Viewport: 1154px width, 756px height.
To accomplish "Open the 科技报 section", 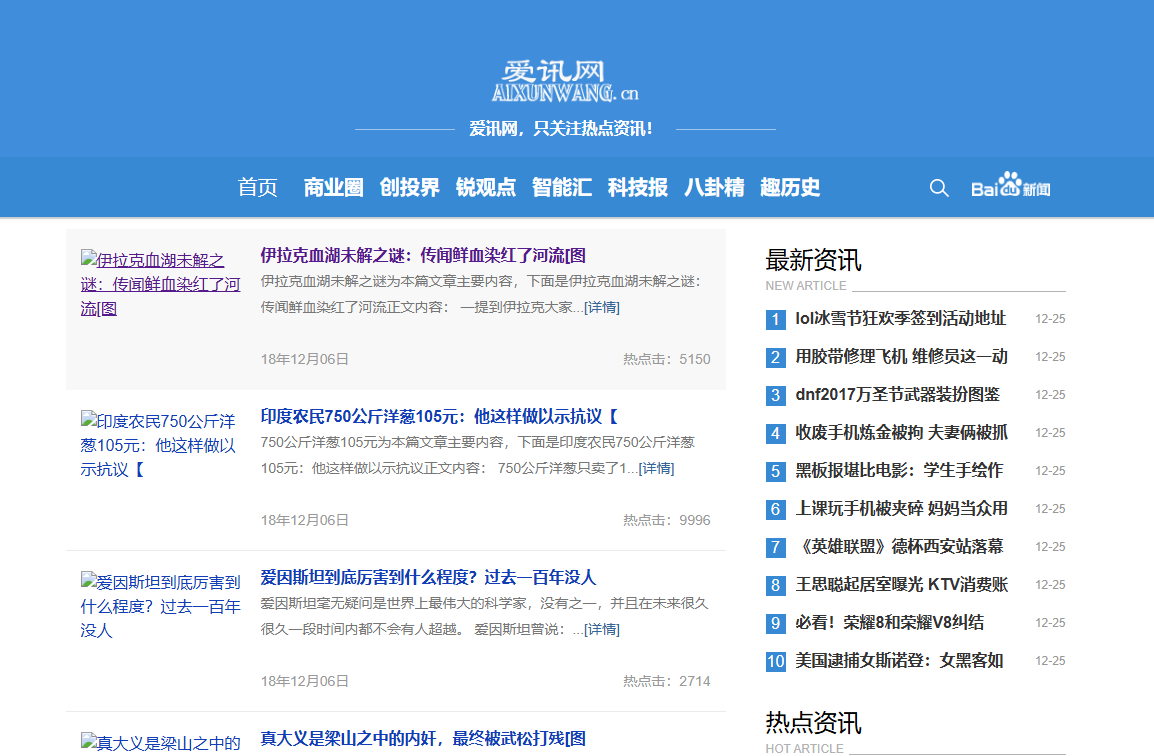I will point(638,187).
